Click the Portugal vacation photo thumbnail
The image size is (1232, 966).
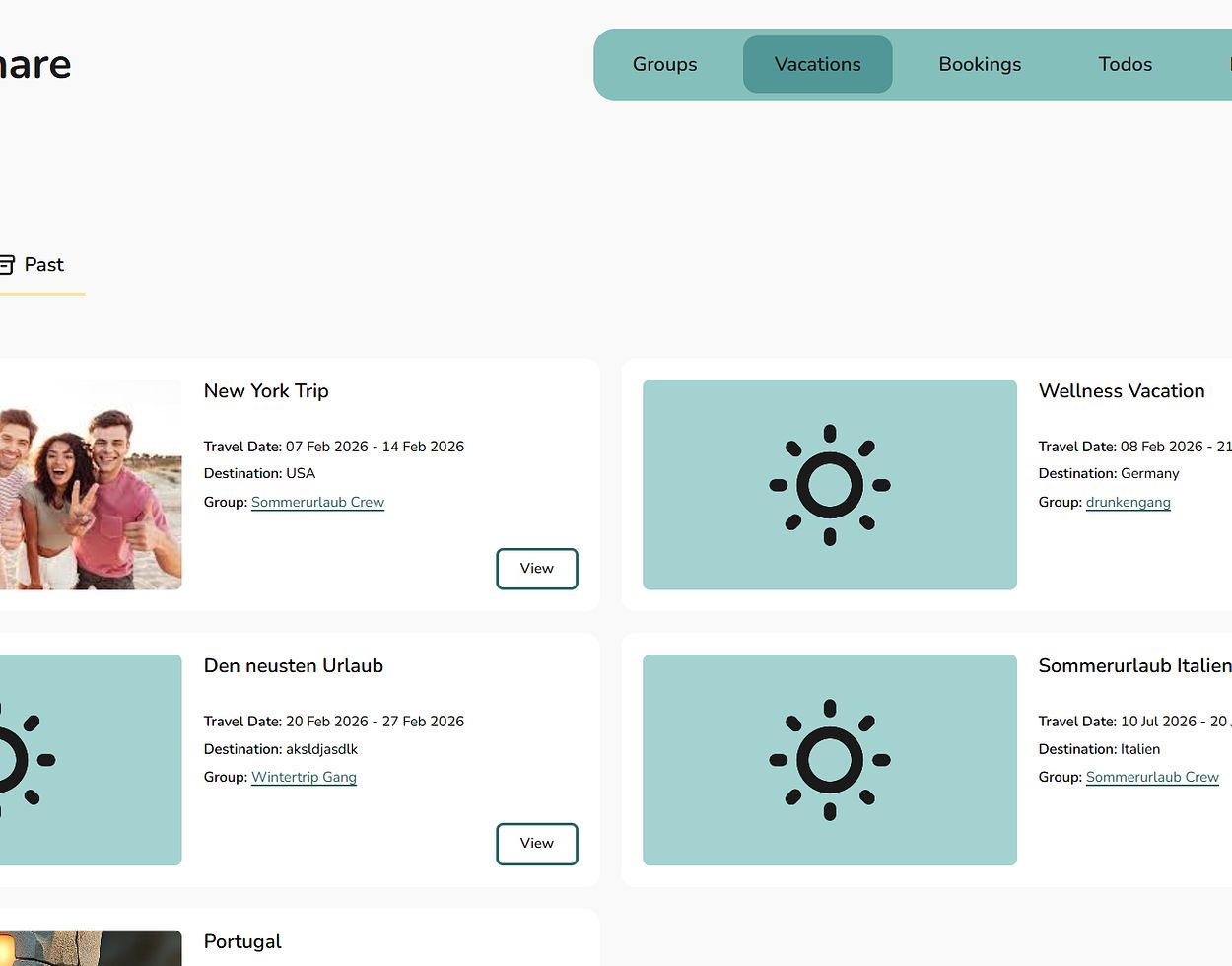pos(89,948)
